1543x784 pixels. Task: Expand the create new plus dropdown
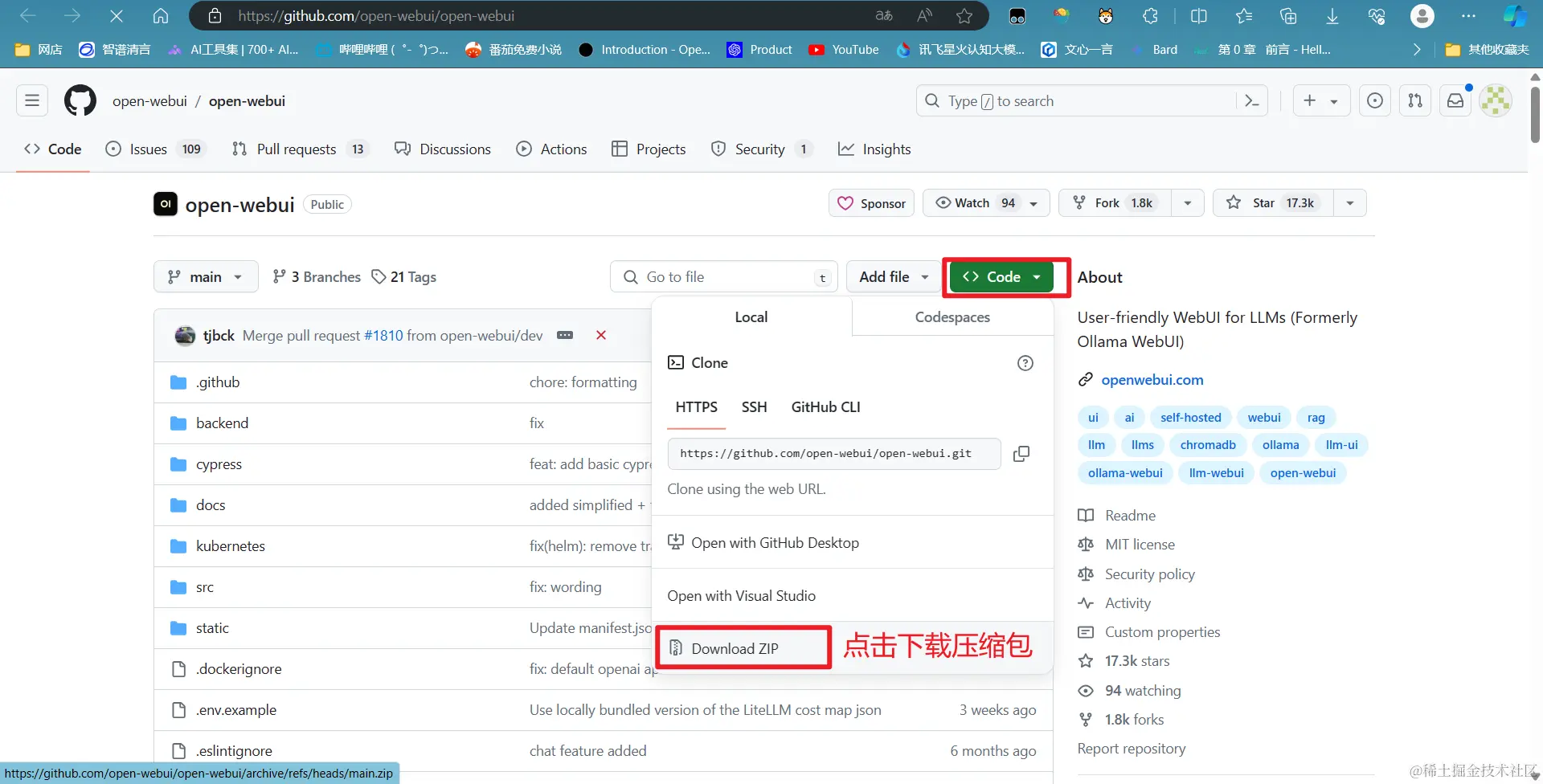click(1321, 100)
